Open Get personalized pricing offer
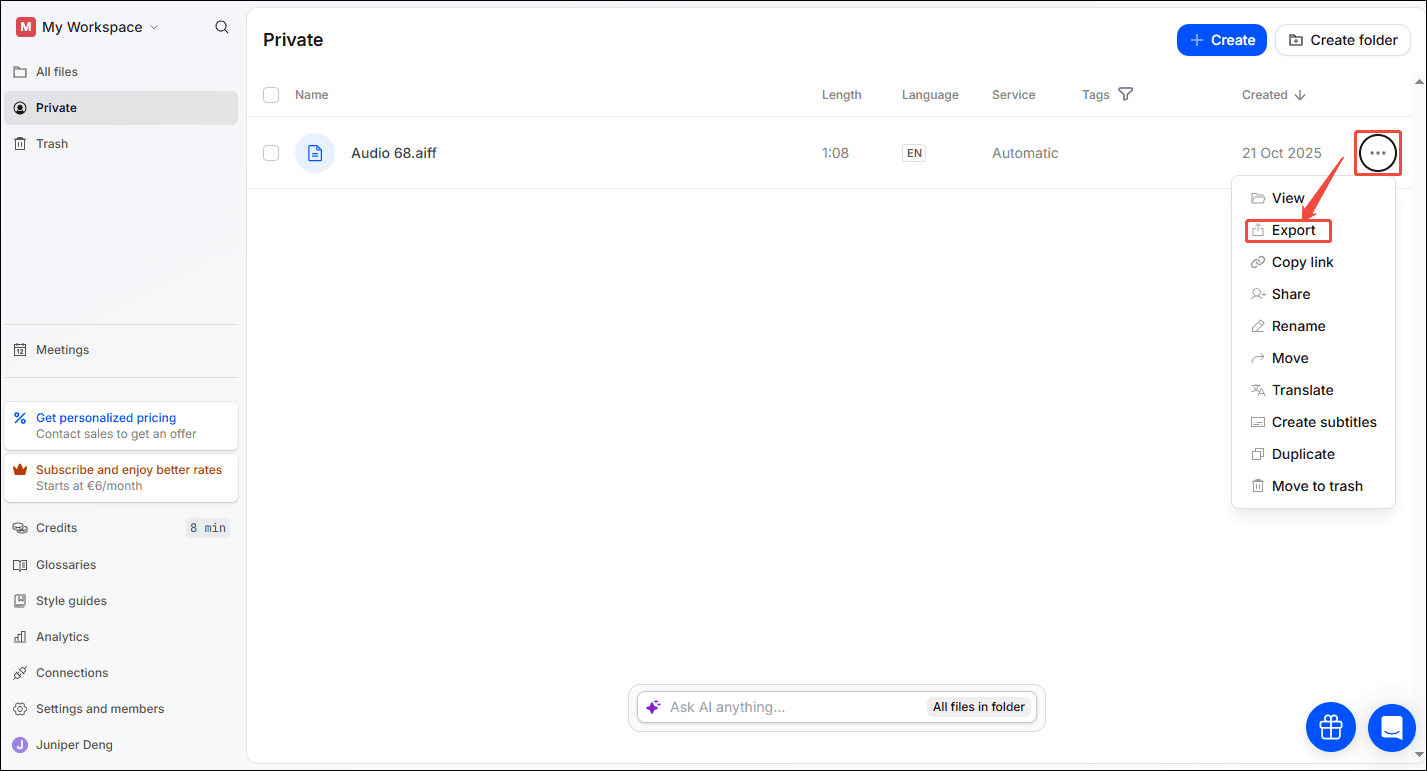 point(121,426)
